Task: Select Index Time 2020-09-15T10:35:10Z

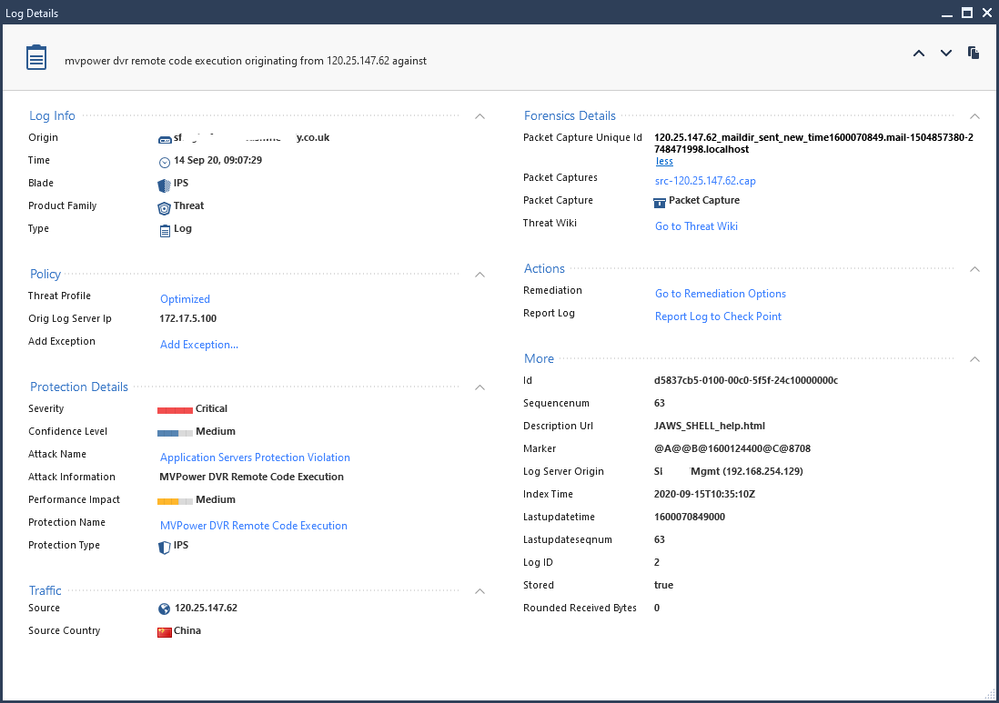Action: 705,494
